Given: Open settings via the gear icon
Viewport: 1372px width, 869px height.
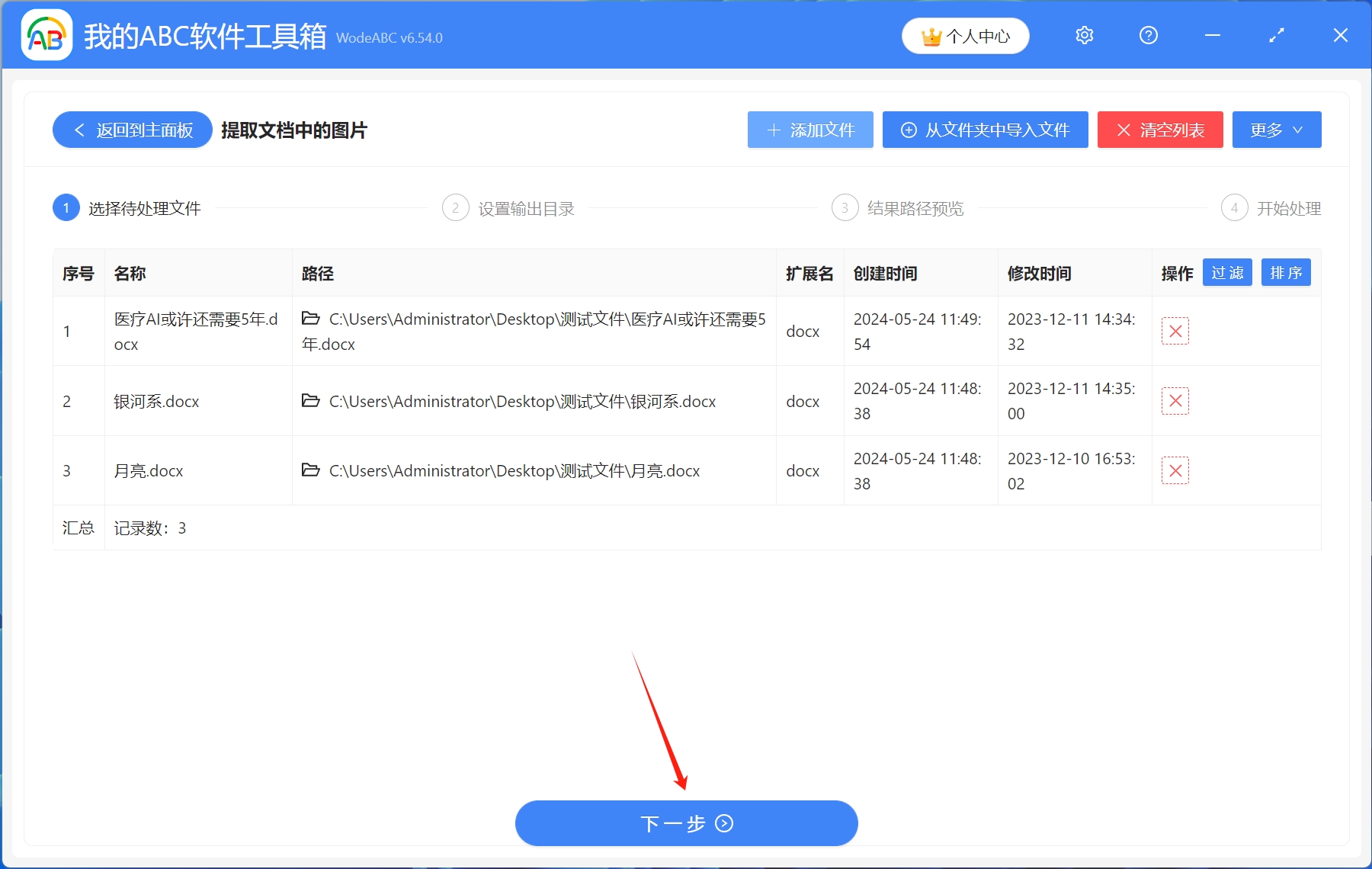Looking at the screenshot, I should 1084,35.
